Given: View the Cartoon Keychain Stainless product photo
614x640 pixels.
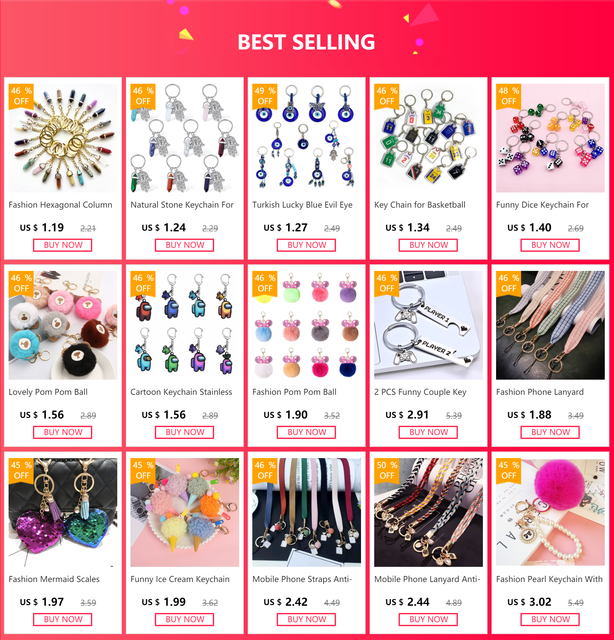Looking at the screenshot, I should point(185,325).
